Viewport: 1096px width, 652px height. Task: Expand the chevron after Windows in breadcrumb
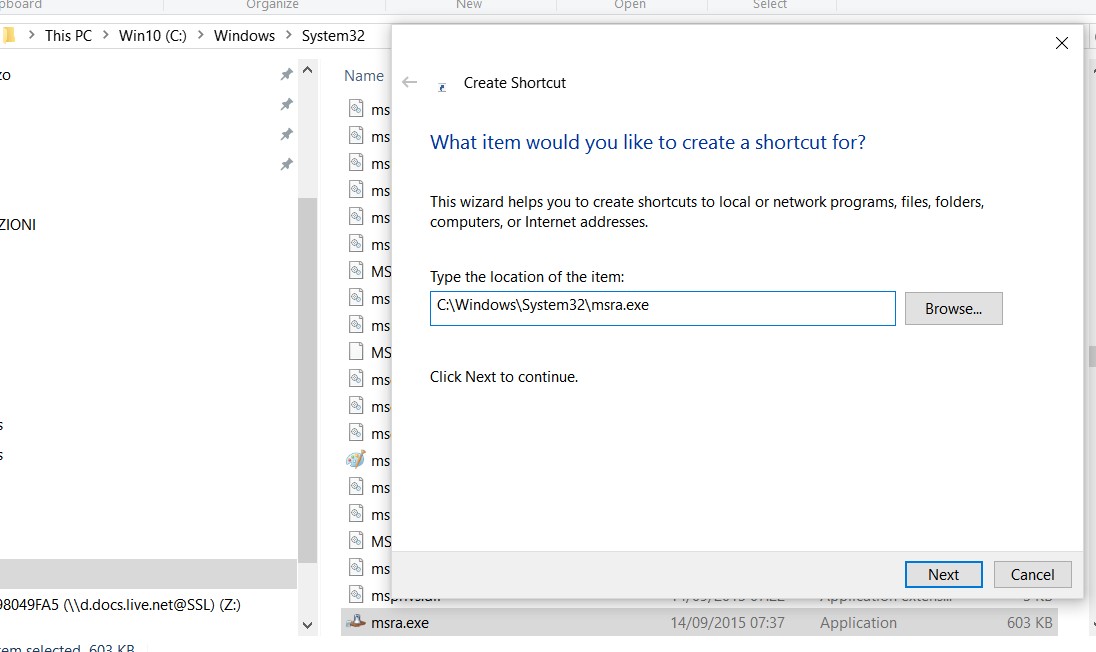tap(288, 35)
